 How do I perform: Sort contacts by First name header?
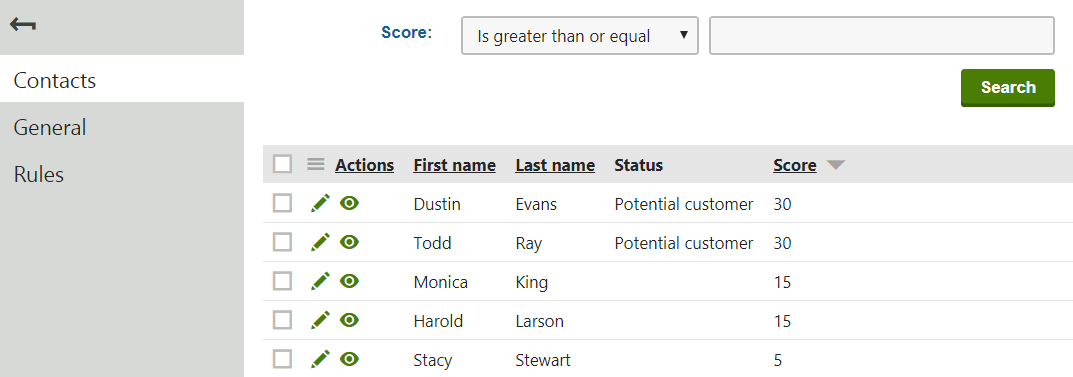point(454,165)
